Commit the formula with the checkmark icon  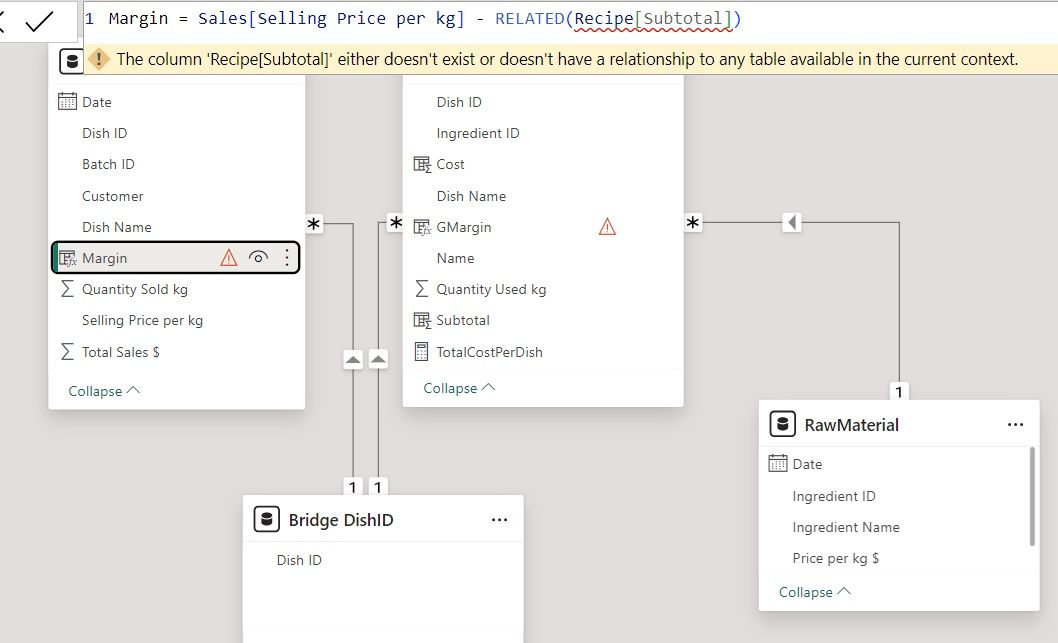point(39,22)
